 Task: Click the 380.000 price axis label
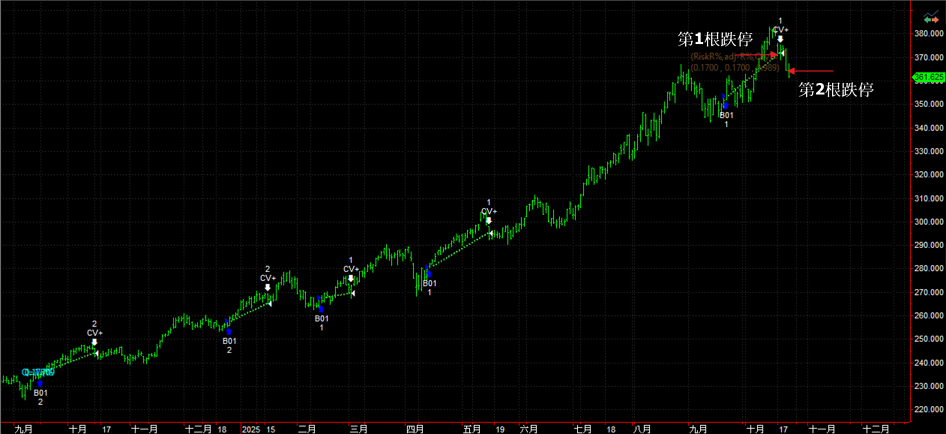[929, 34]
